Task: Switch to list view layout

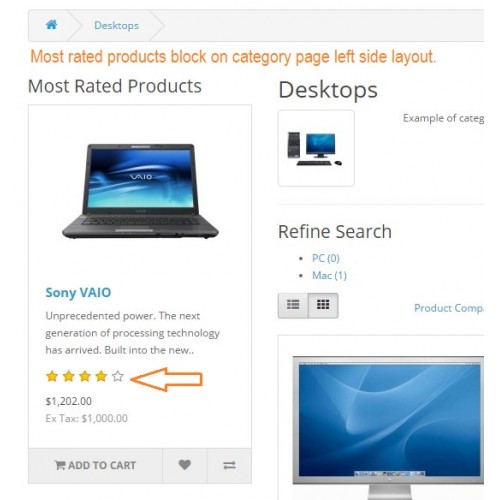Action: (293, 305)
